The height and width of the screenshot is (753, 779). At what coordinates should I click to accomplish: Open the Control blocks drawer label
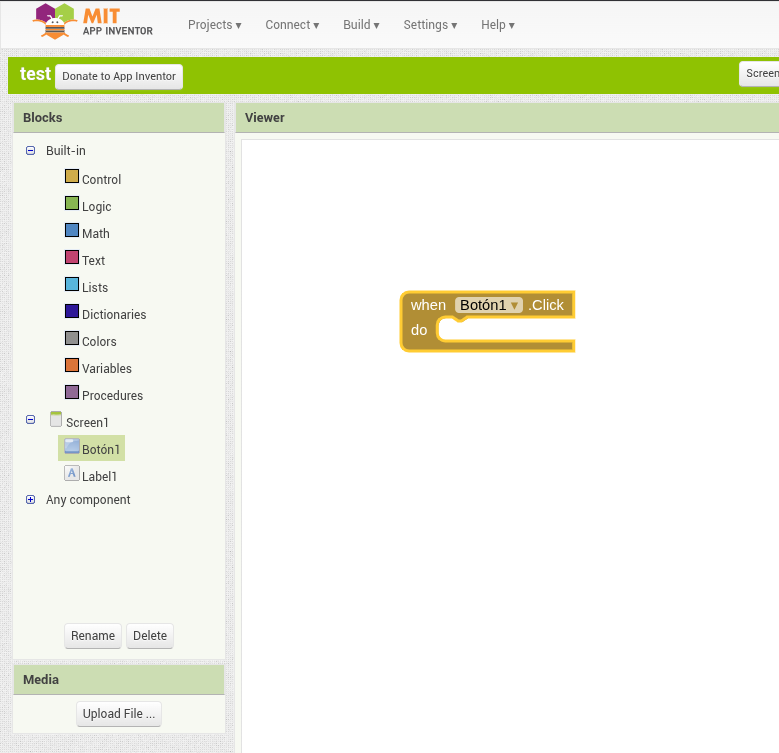pyautogui.click(x=101, y=179)
